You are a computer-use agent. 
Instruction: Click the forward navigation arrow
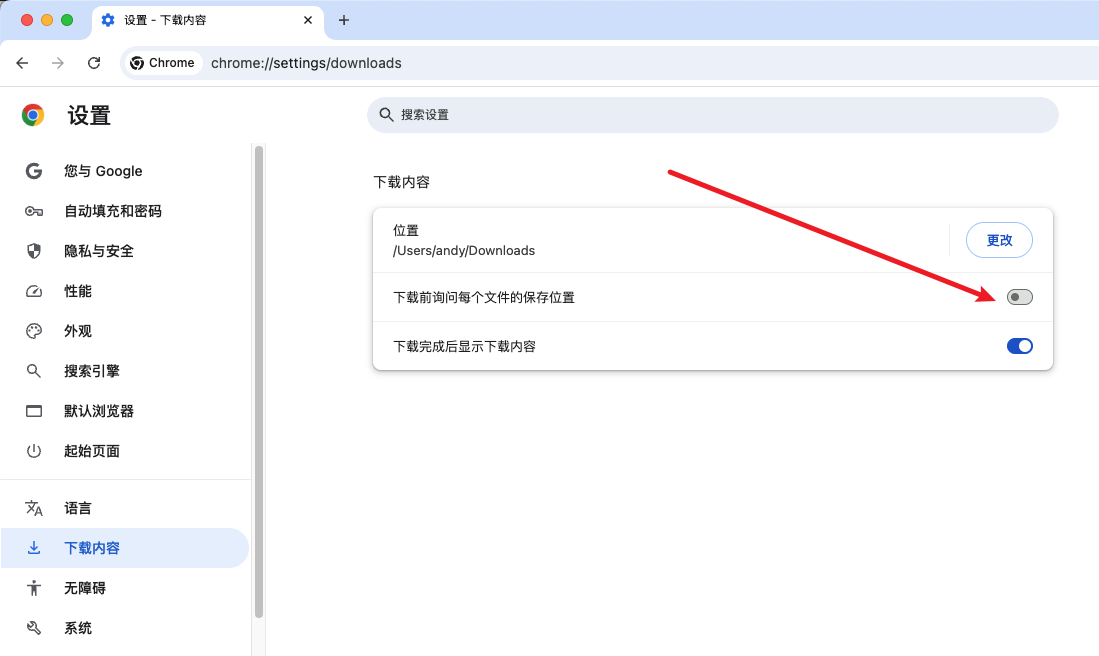(x=58, y=63)
